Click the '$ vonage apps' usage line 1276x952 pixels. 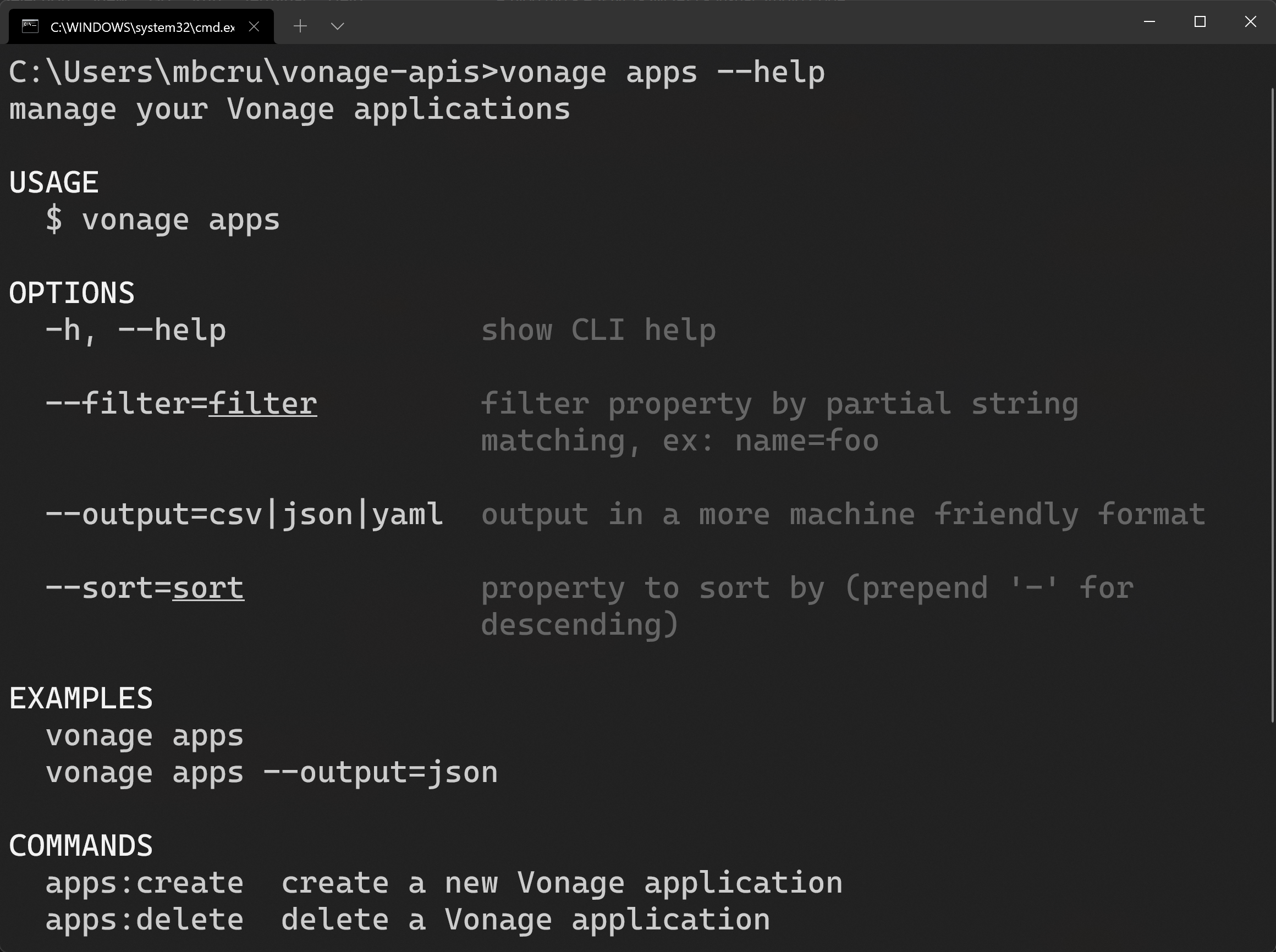[x=163, y=220]
